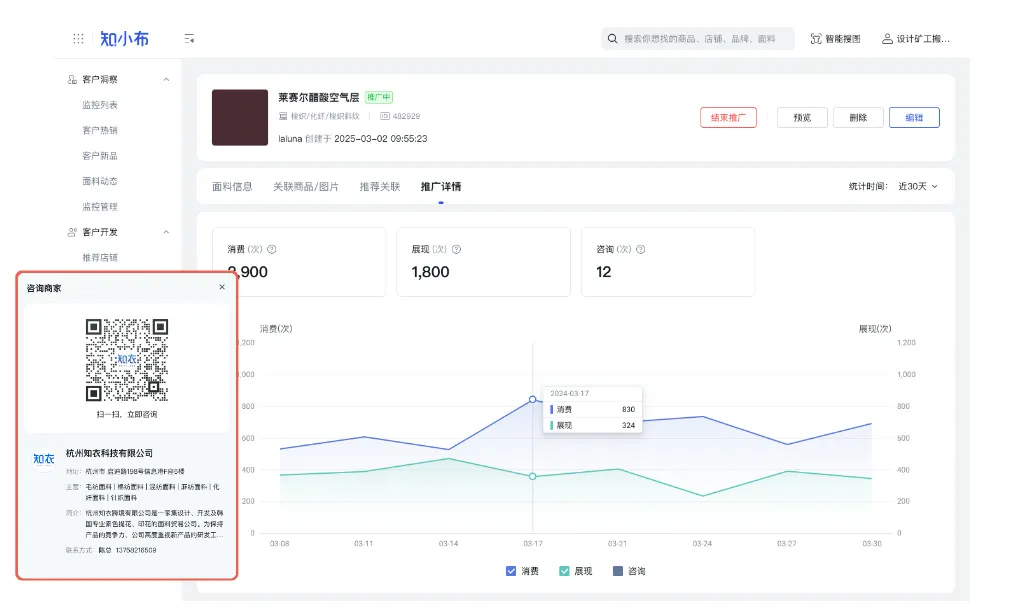Toggle the 展现 legend checkbox
The width and height of the screenshot is (1024, 611).
point(565,571)
